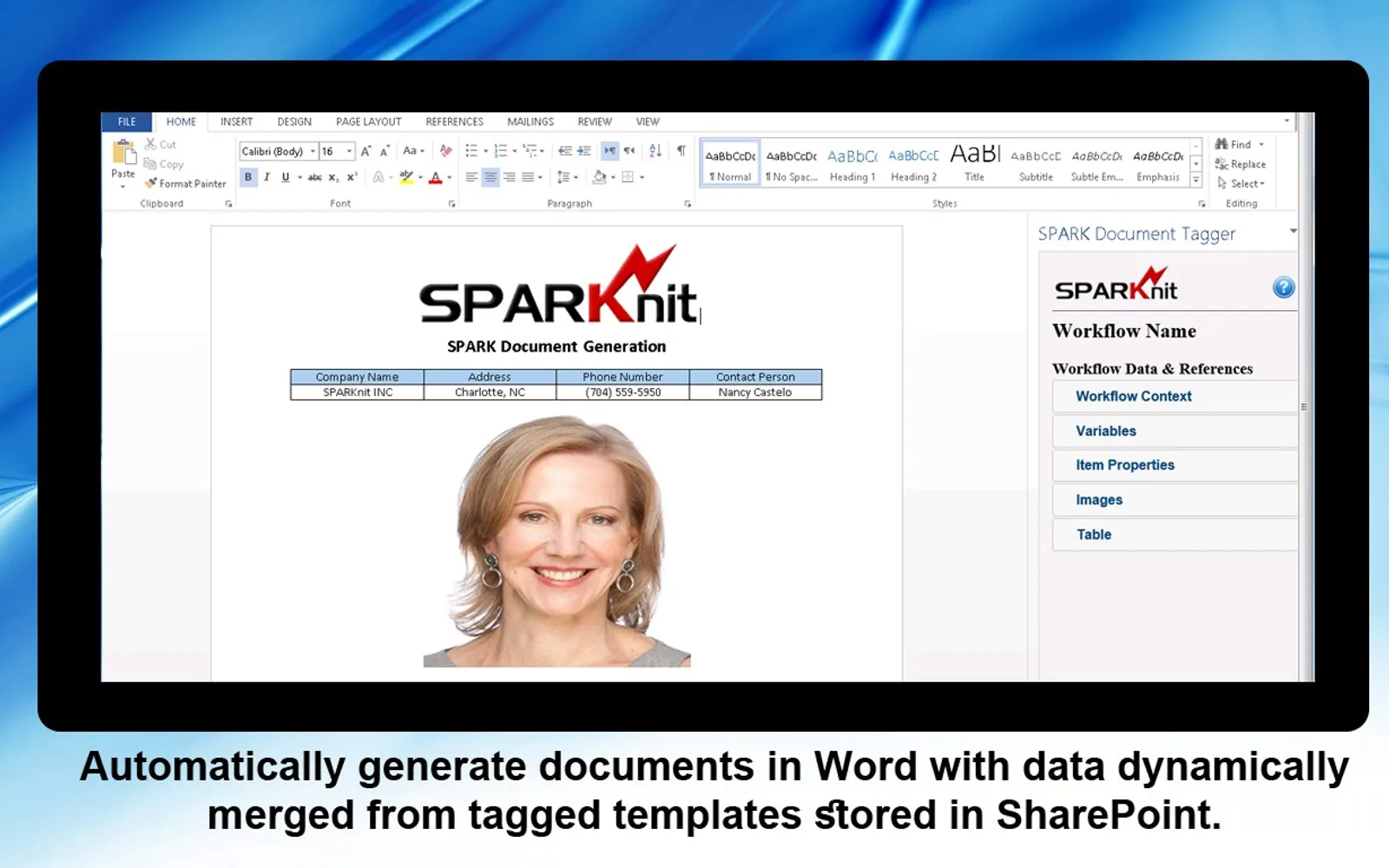The image size is (1389, 868).
Task: Justify the paragraph text
Action: coord(528,177)
